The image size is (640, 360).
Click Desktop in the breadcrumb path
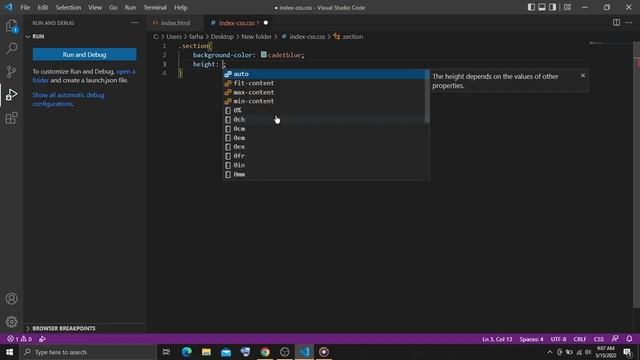[x=222, y=37]
